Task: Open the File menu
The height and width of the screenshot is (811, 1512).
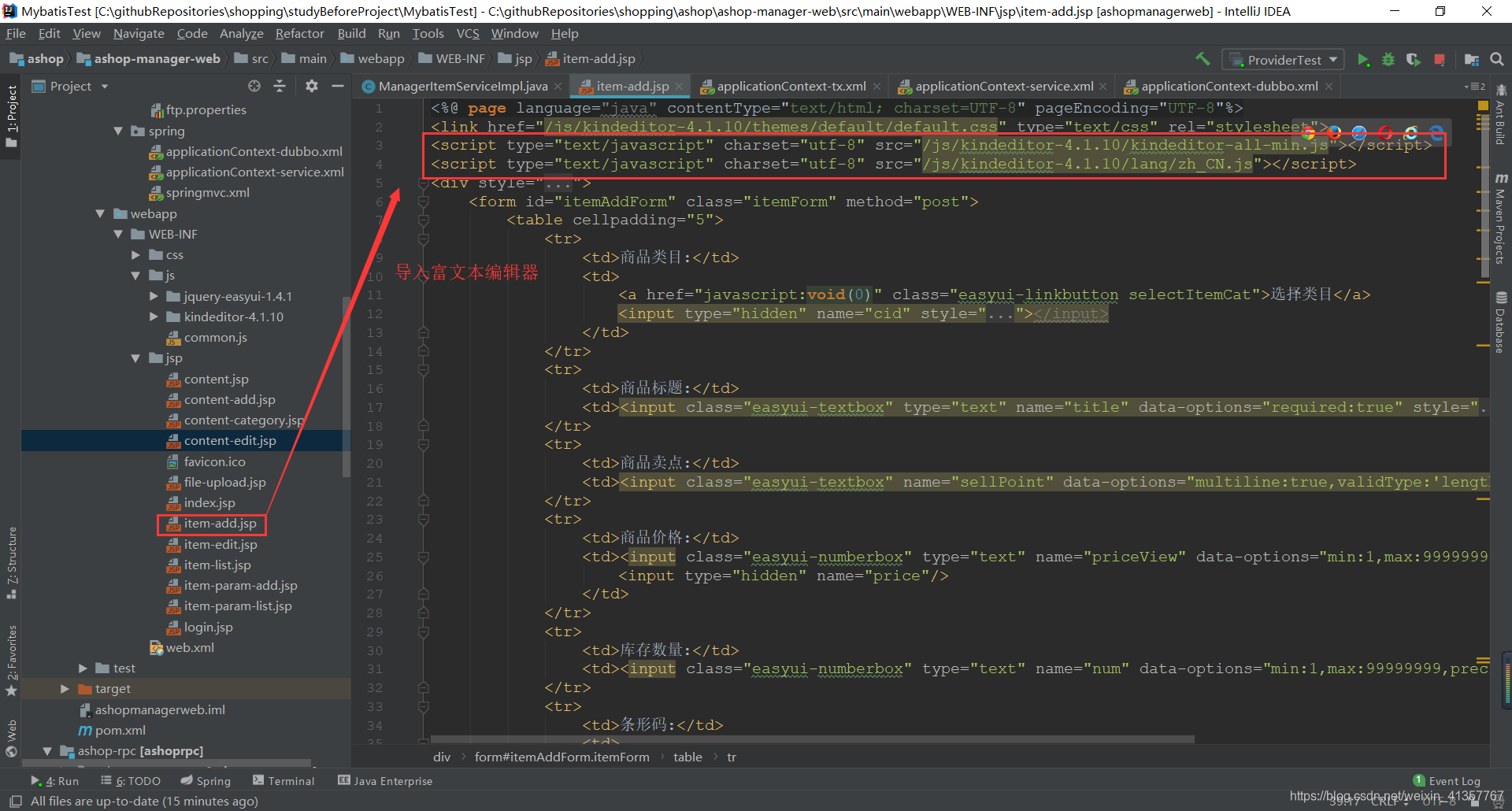Action: (16, 34)
